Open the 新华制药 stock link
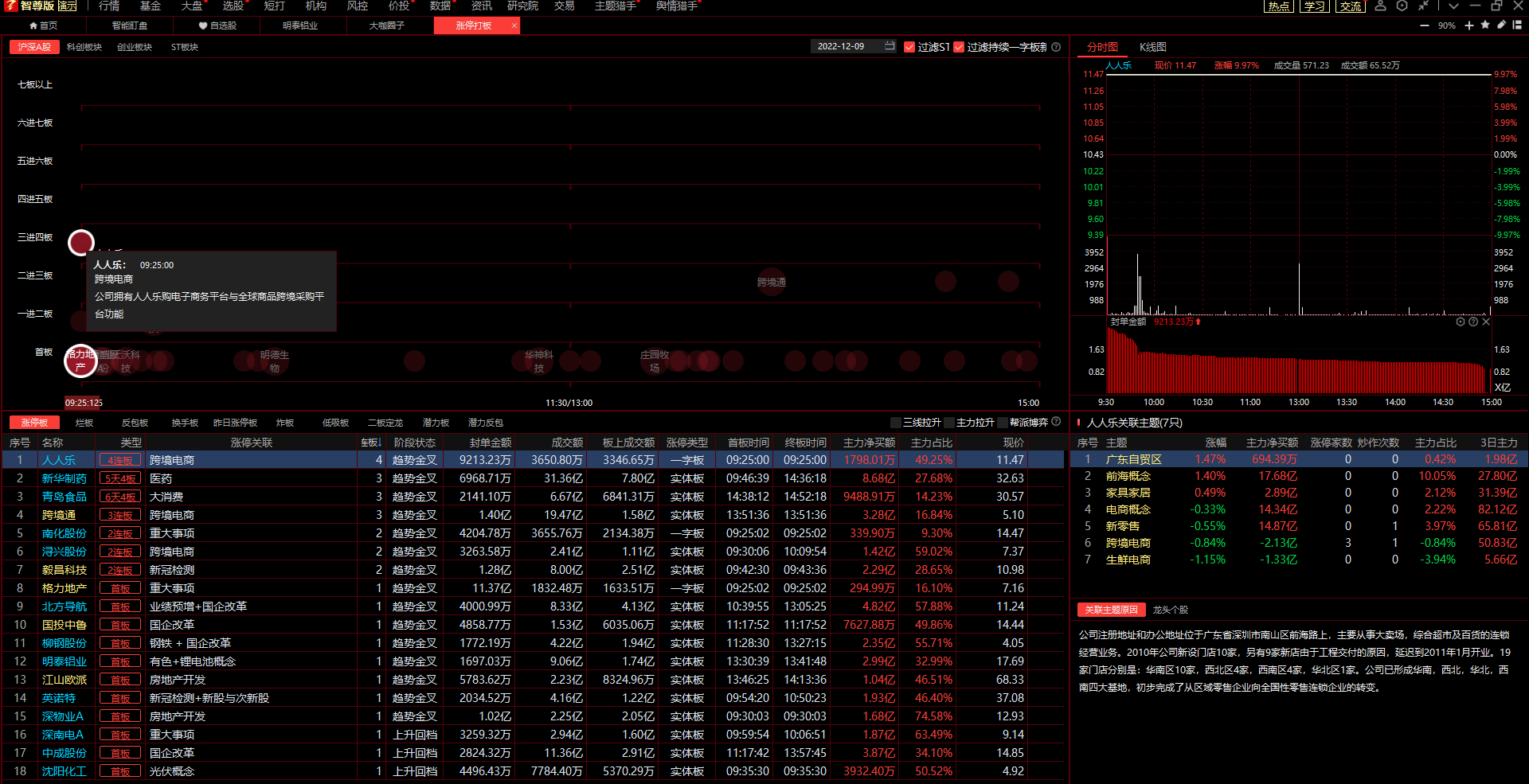The image size is (1529, 784). tap(65, 478)
